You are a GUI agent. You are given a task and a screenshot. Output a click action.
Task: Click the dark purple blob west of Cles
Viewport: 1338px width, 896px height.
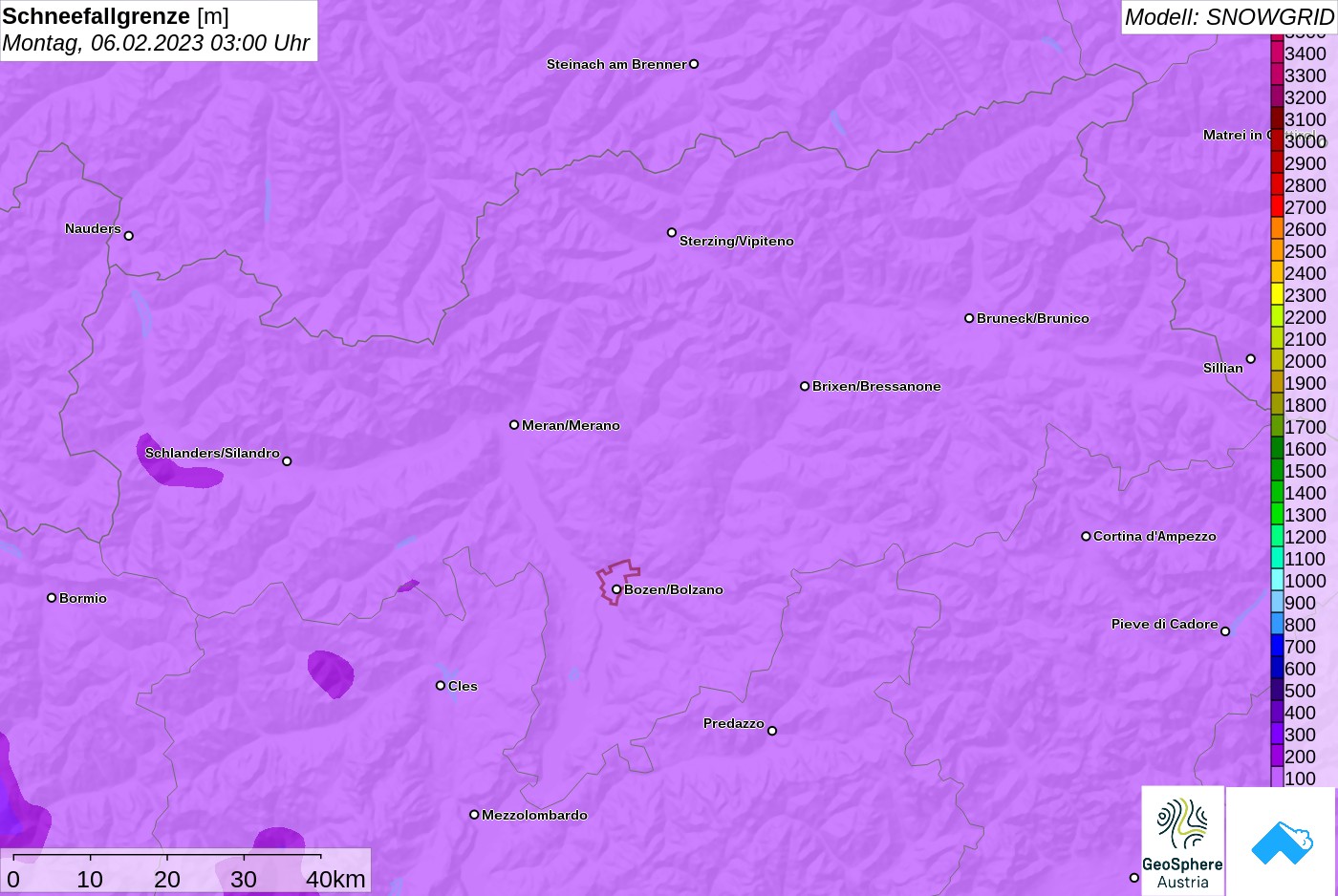pos(331,673)
